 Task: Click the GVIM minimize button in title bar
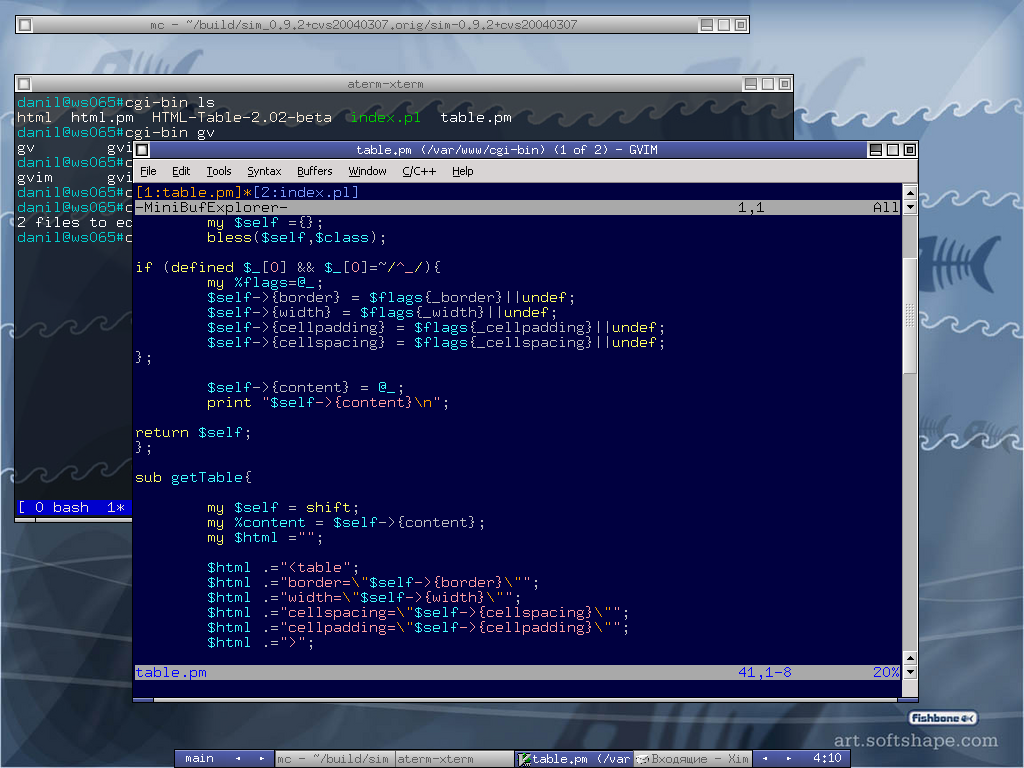[876, 150]
